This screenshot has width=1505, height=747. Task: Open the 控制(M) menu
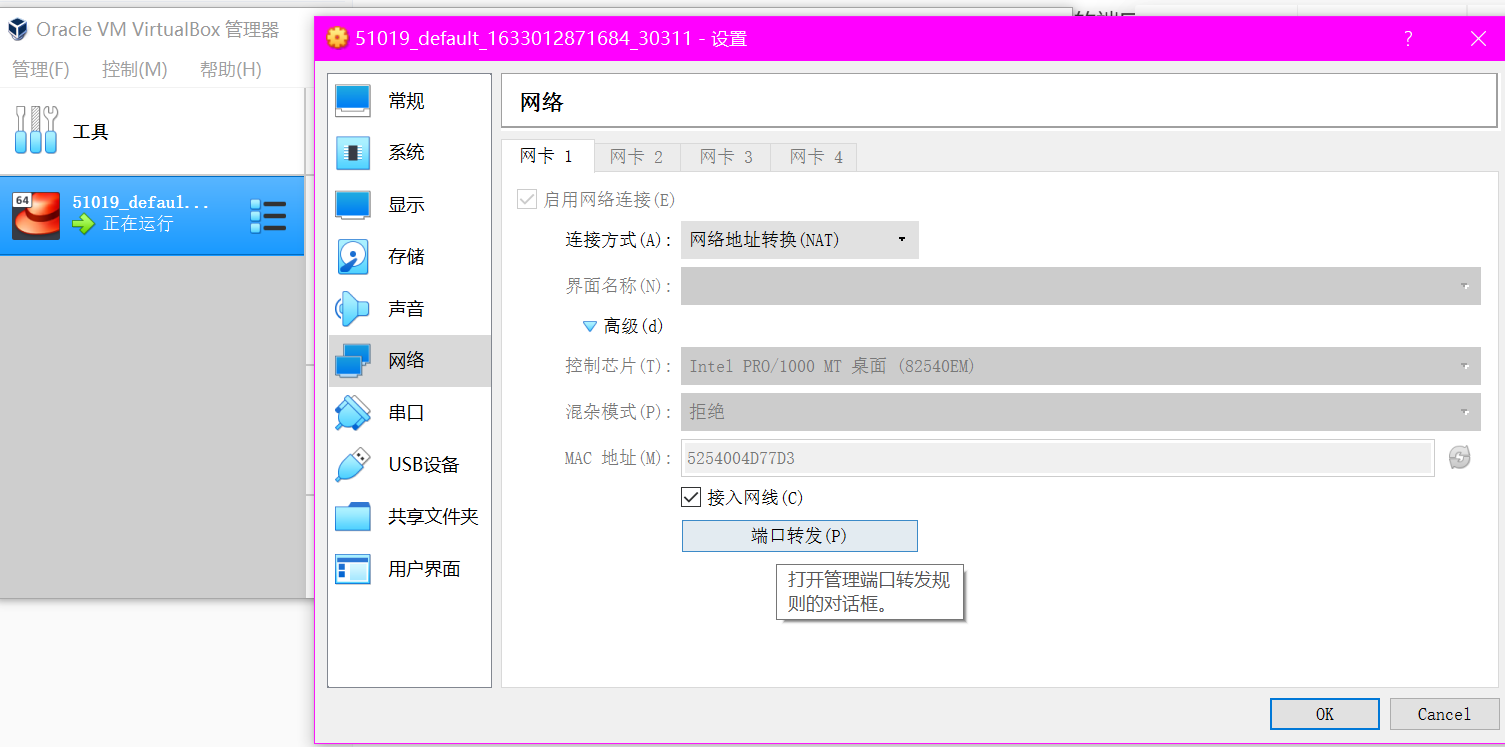coord(134,69)
